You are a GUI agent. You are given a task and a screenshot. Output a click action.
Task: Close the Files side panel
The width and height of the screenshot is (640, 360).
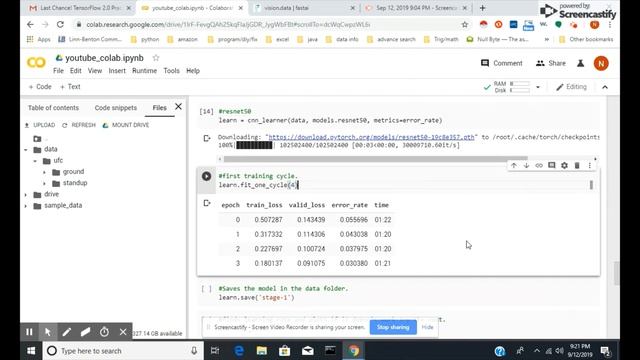click(178, 107)
